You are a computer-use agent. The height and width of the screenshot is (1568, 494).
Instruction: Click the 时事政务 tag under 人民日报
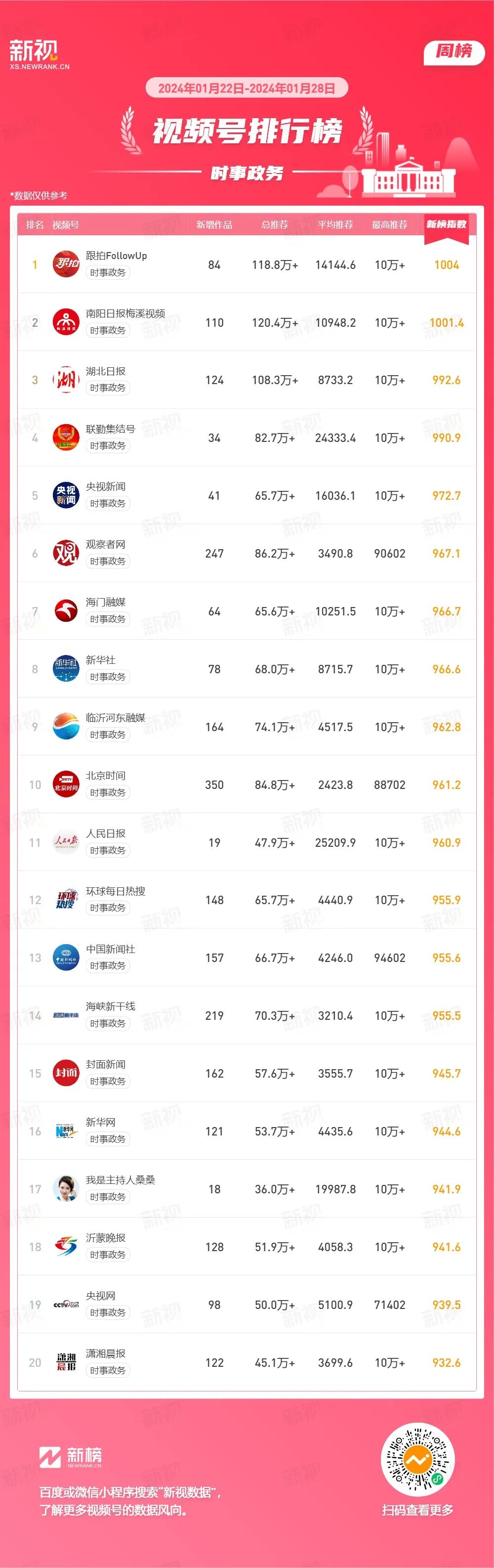(x=108, y=850)
